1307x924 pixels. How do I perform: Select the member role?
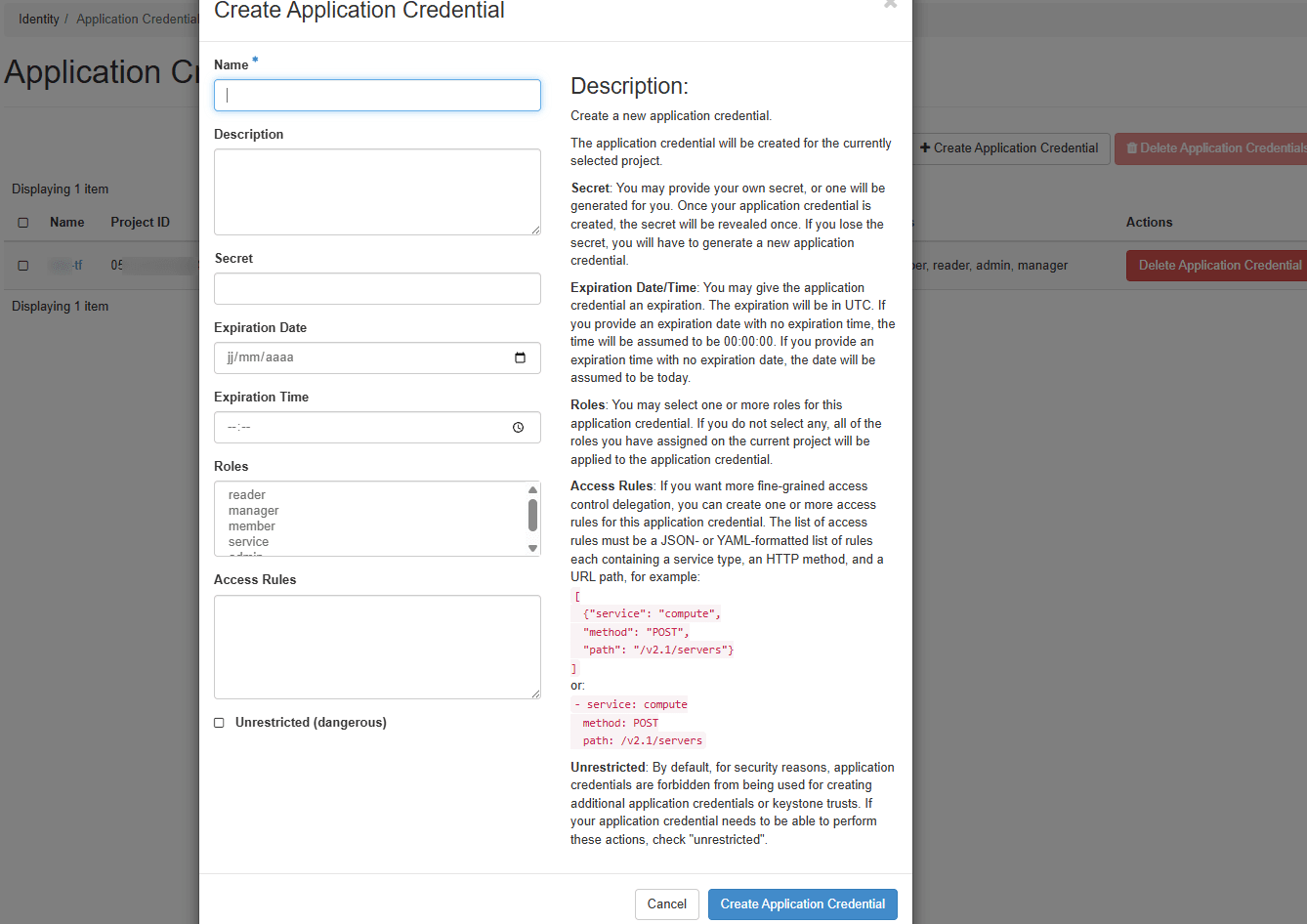pos(252,526)
